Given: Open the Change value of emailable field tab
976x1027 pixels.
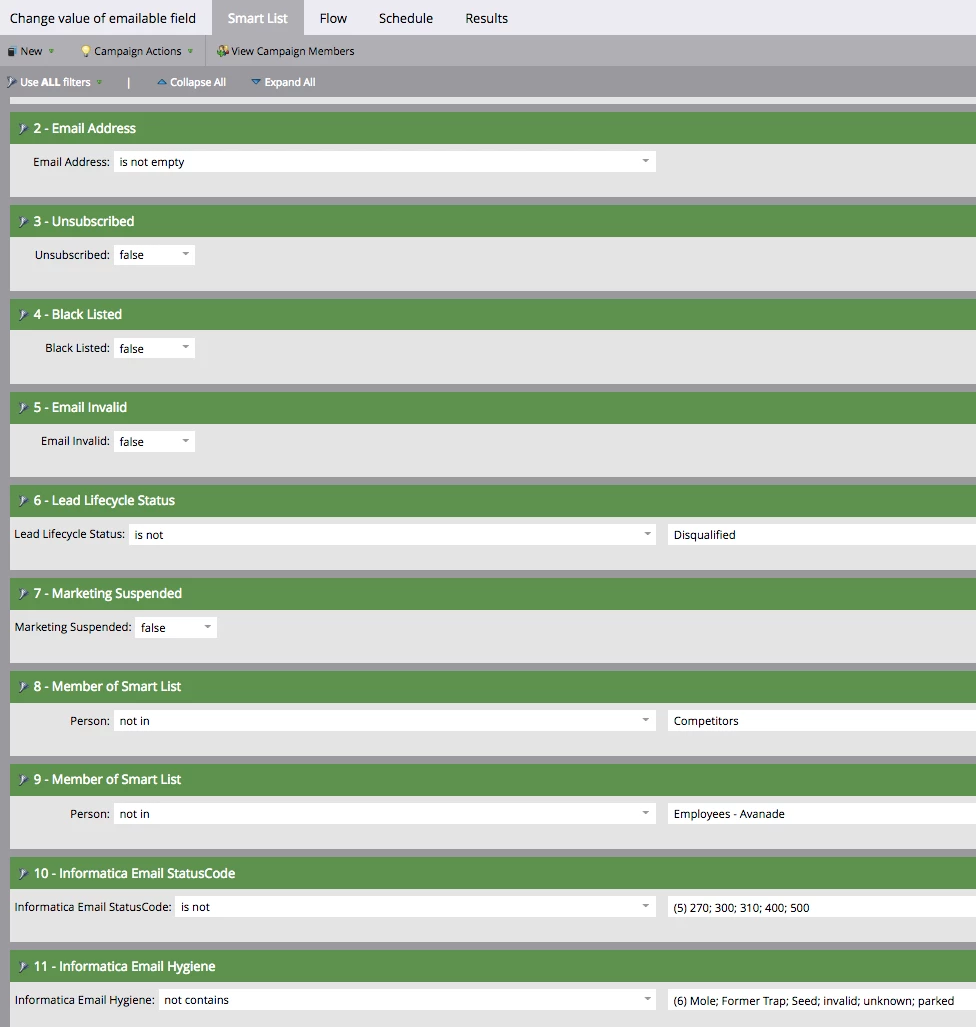Looking at the screenshot, I should pos(103,18).
